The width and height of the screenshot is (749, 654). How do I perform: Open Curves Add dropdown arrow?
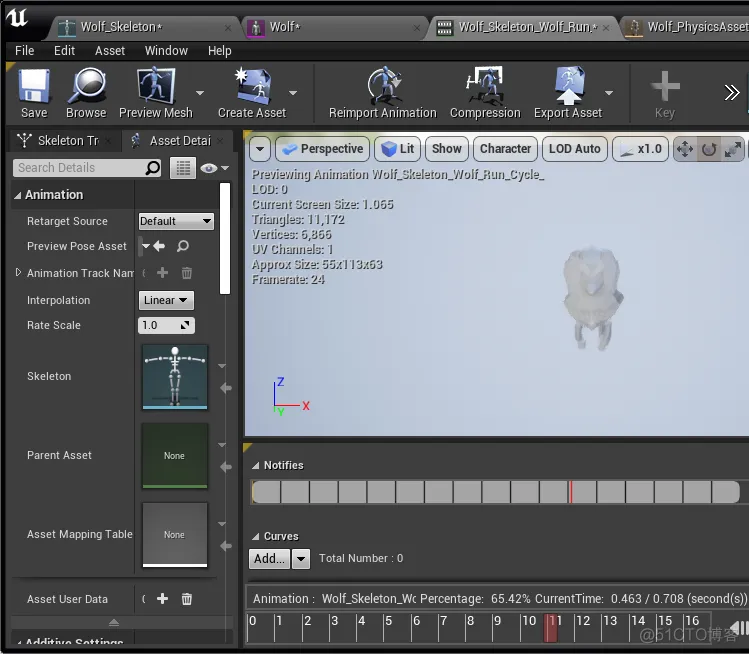click(301, 558)
